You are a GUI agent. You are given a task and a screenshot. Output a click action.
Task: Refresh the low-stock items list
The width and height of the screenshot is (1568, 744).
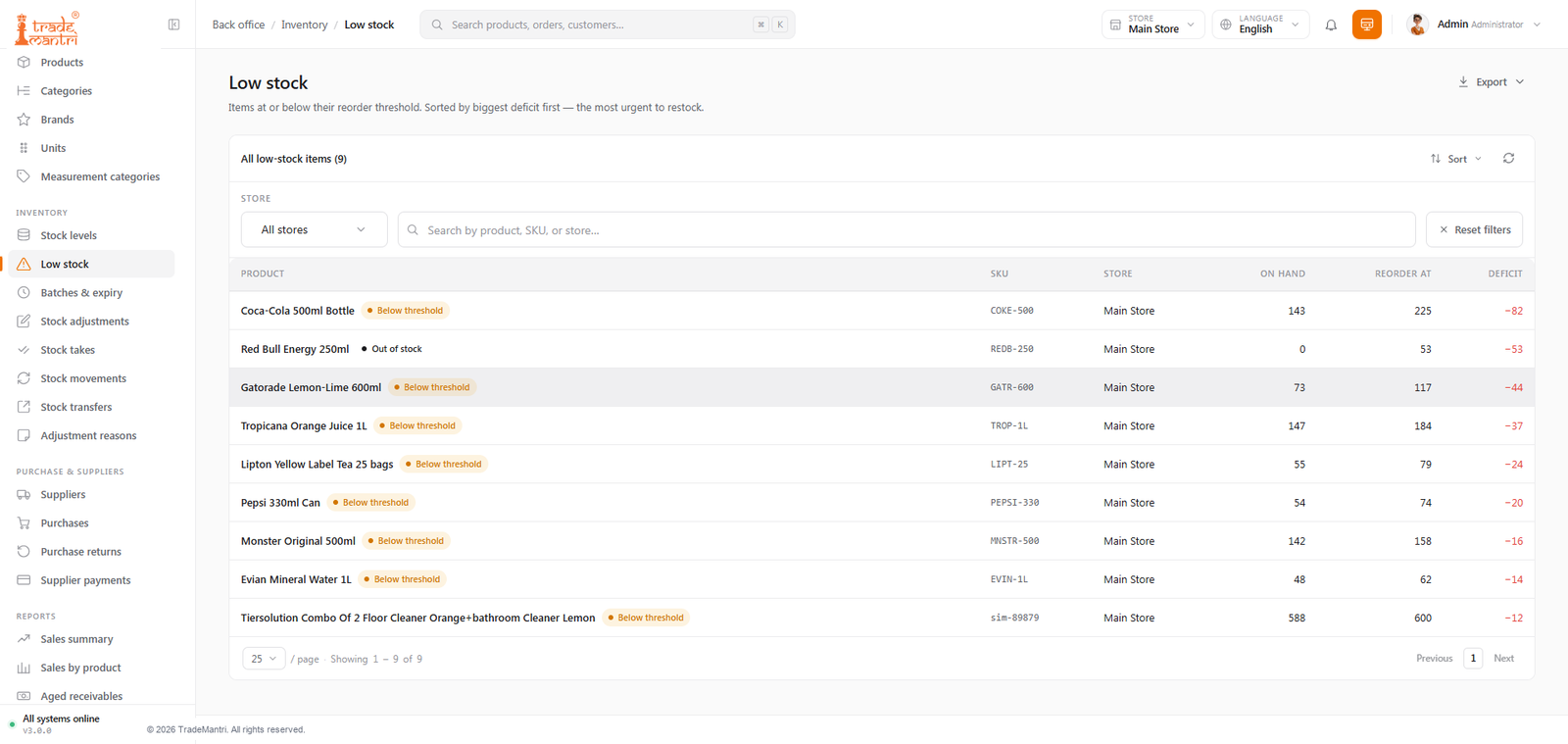tap(1508, 158)
